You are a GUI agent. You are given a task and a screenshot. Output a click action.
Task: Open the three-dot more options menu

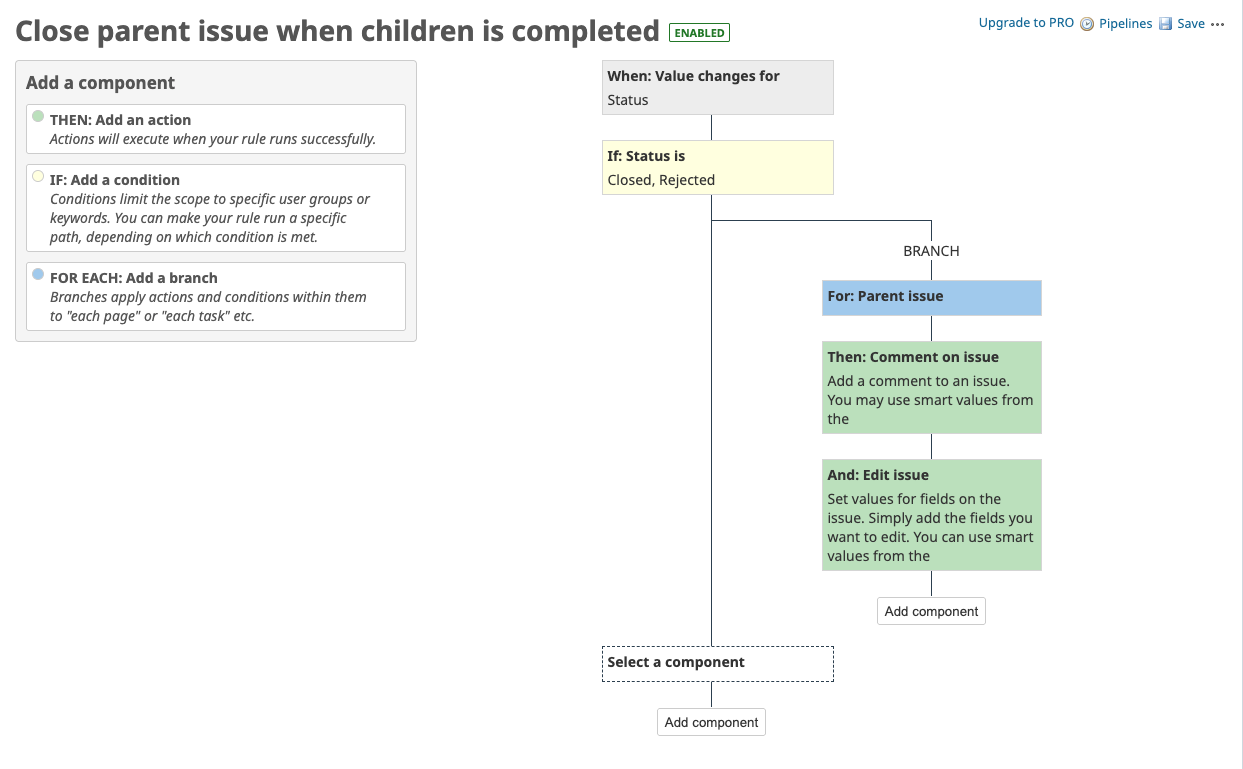(x=1217, y=24)
